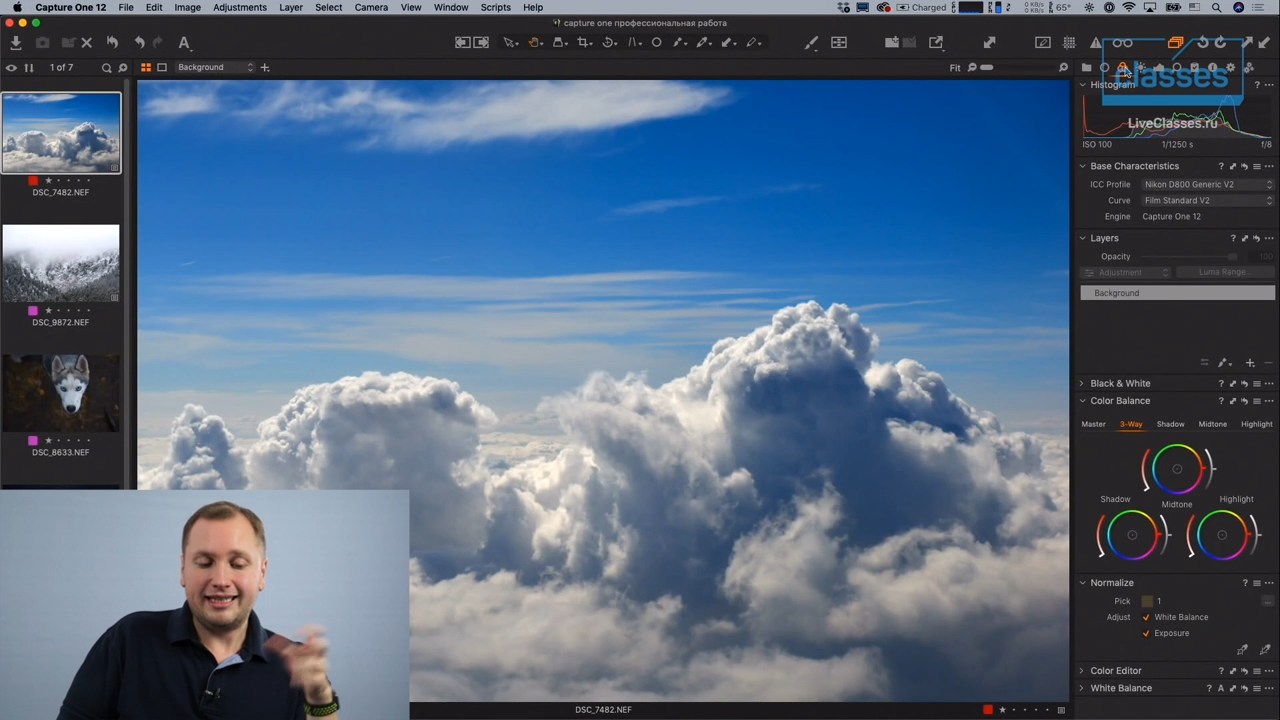Screen dimensions: 1280x720
Task: Collapse the Base Characteristics panel
Action: pyautogui.click(x=1082, y=166)
